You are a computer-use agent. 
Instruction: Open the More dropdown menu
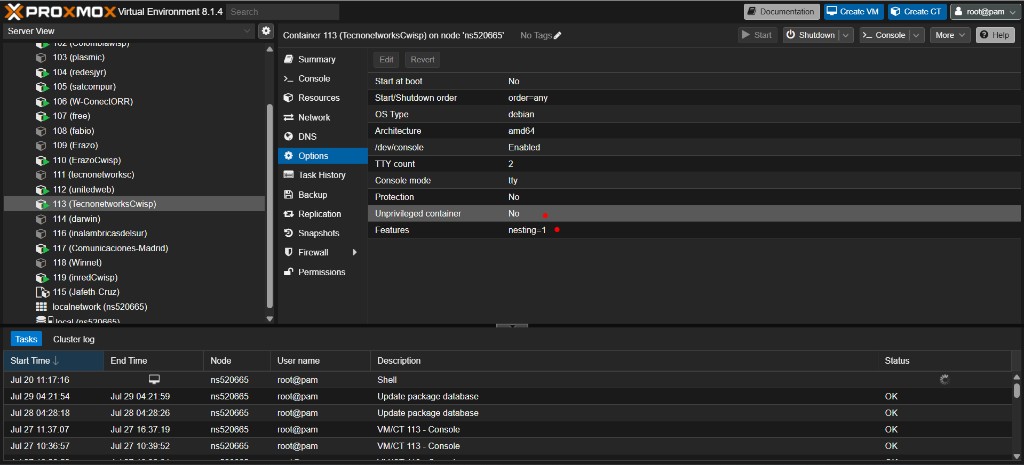(950, 35)
